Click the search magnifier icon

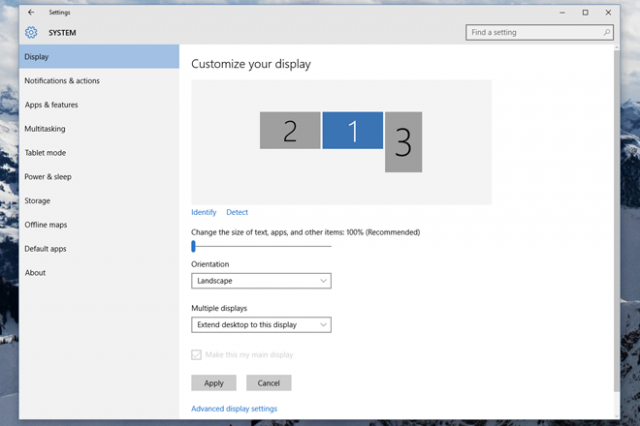point(606,33)
